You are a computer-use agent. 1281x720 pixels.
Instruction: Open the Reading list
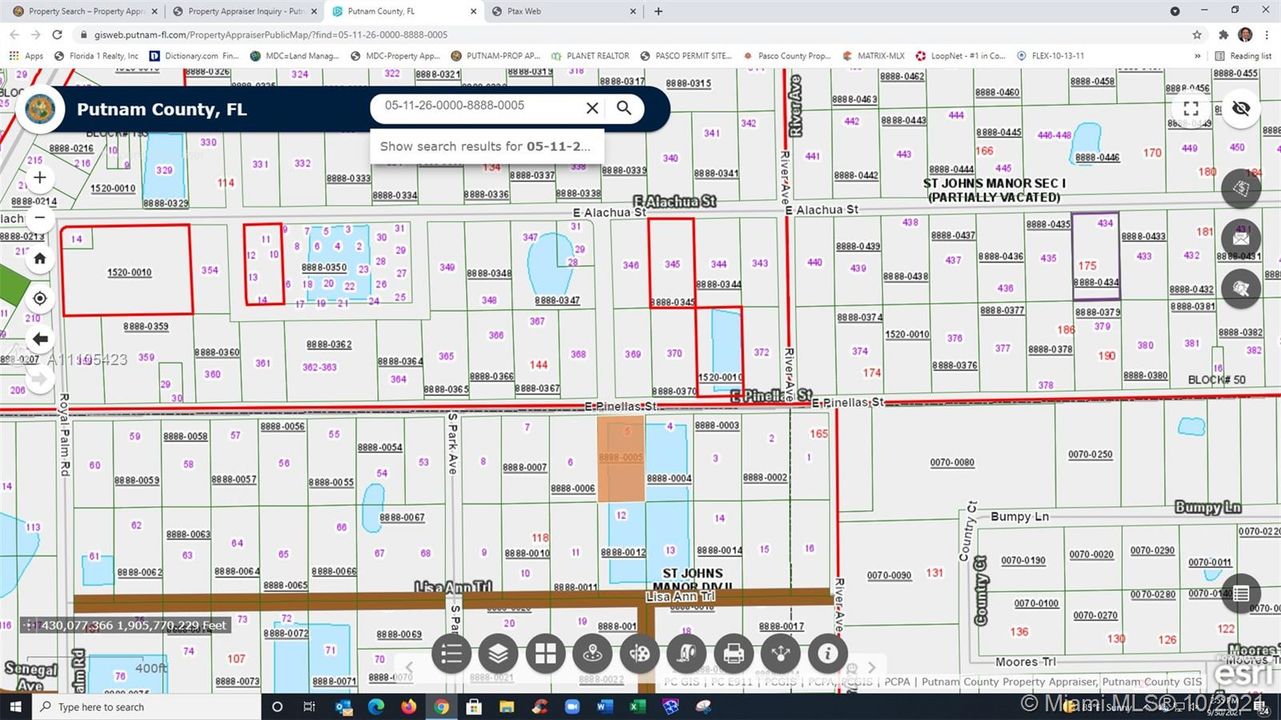pyautogui.click(x=1243, y=56)
